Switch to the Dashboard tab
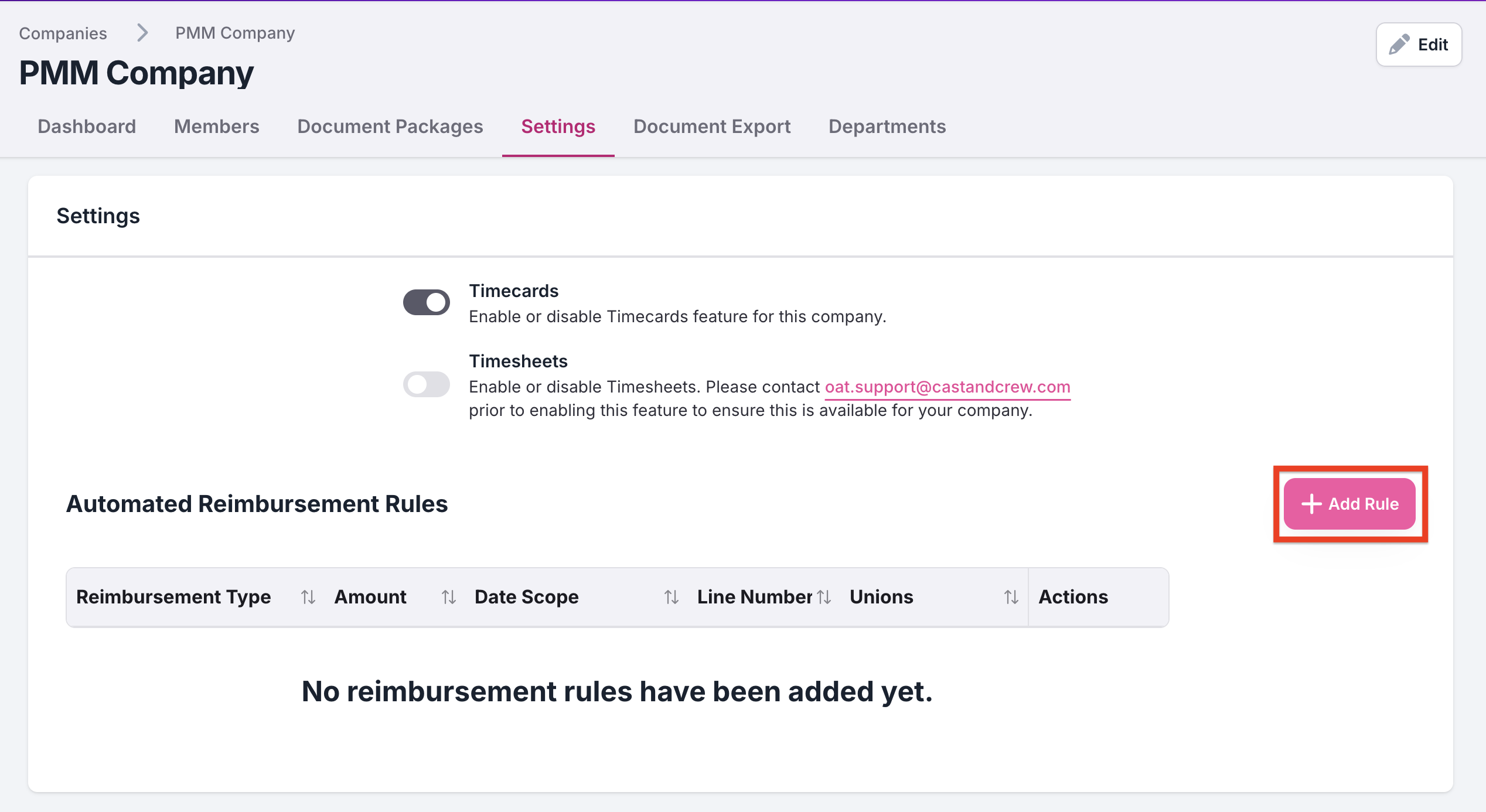 87,127
